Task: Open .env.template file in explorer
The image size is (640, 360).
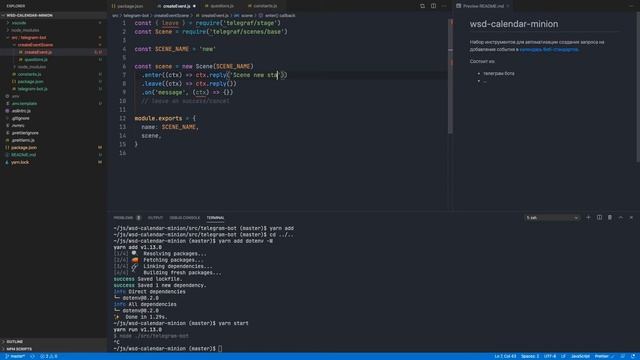Action: [x=53, y=104]
